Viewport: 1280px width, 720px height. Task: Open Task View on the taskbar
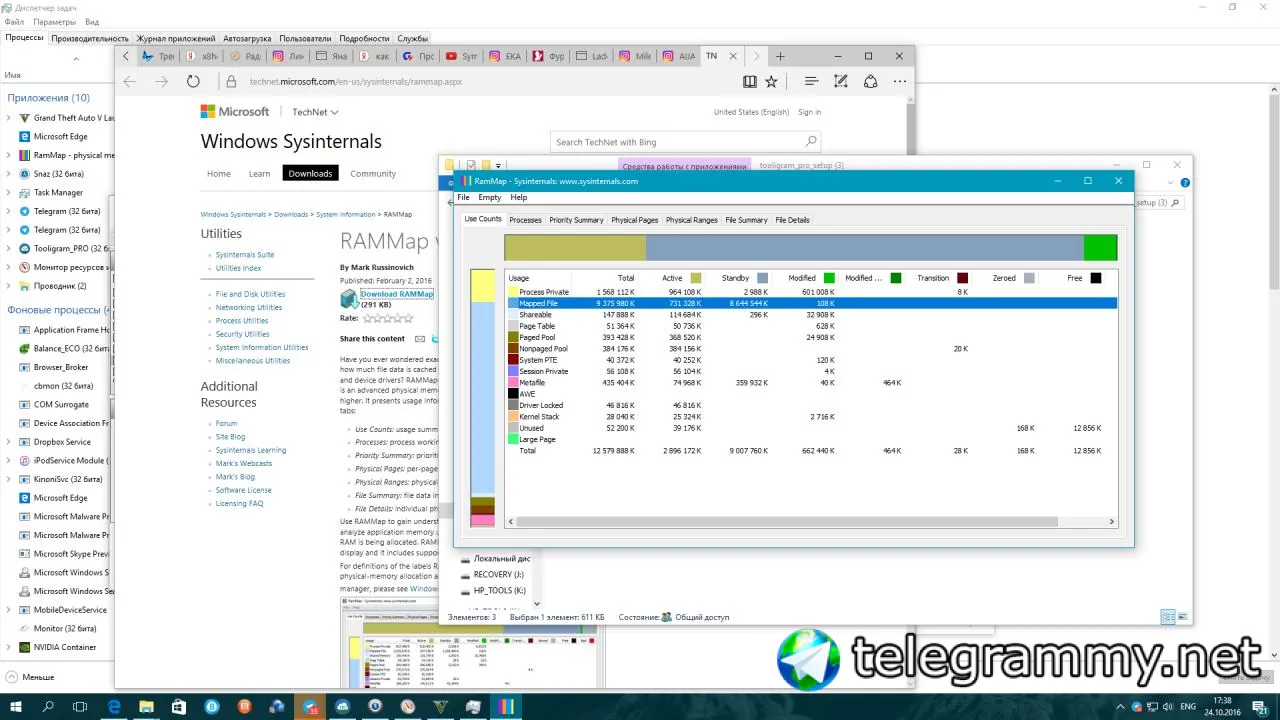pyautogui.click(x=81, y=707)
